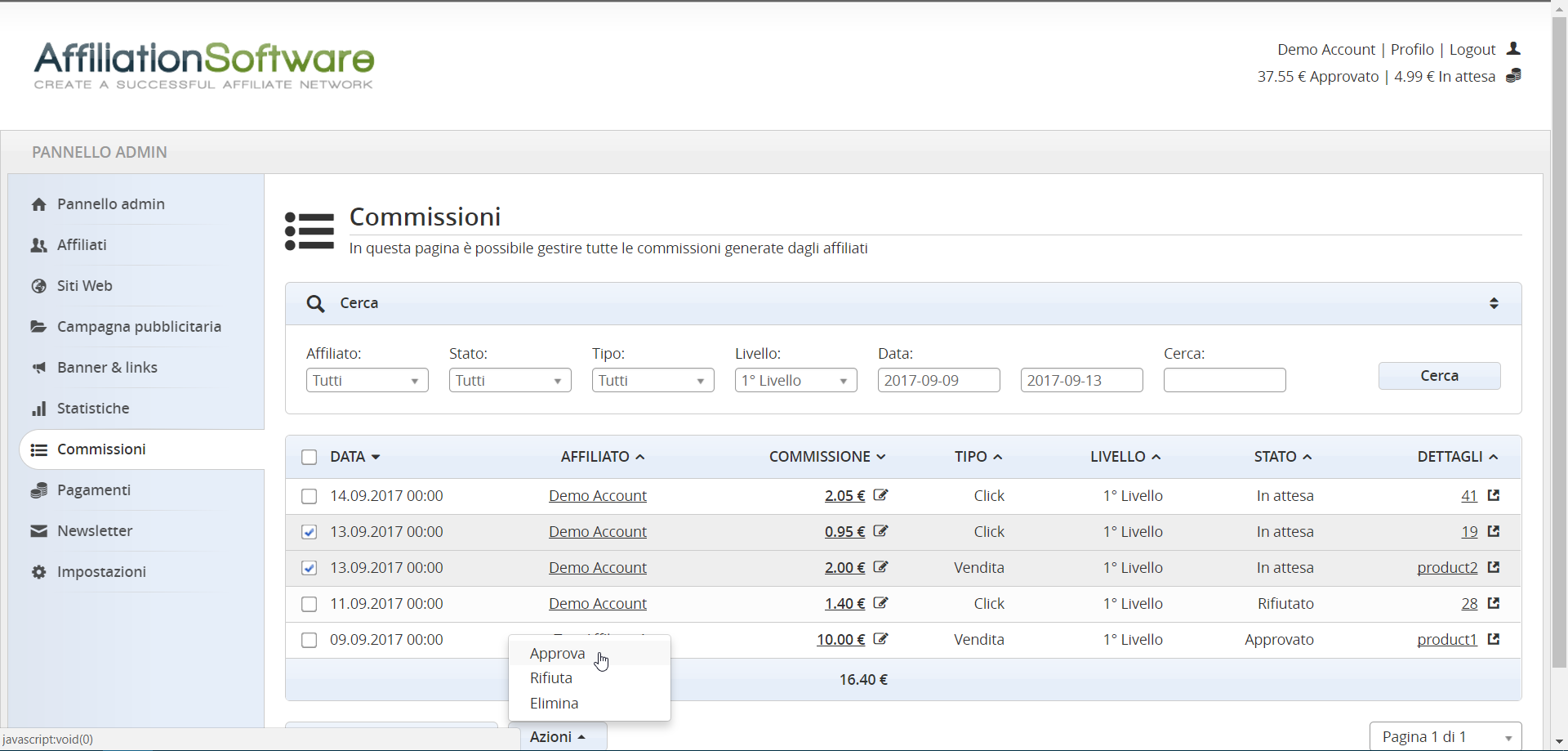The height and width of the screenshot is (751, 1568).
Task: Click the home icon for Pannello admin
Action: tap(38, 204)
